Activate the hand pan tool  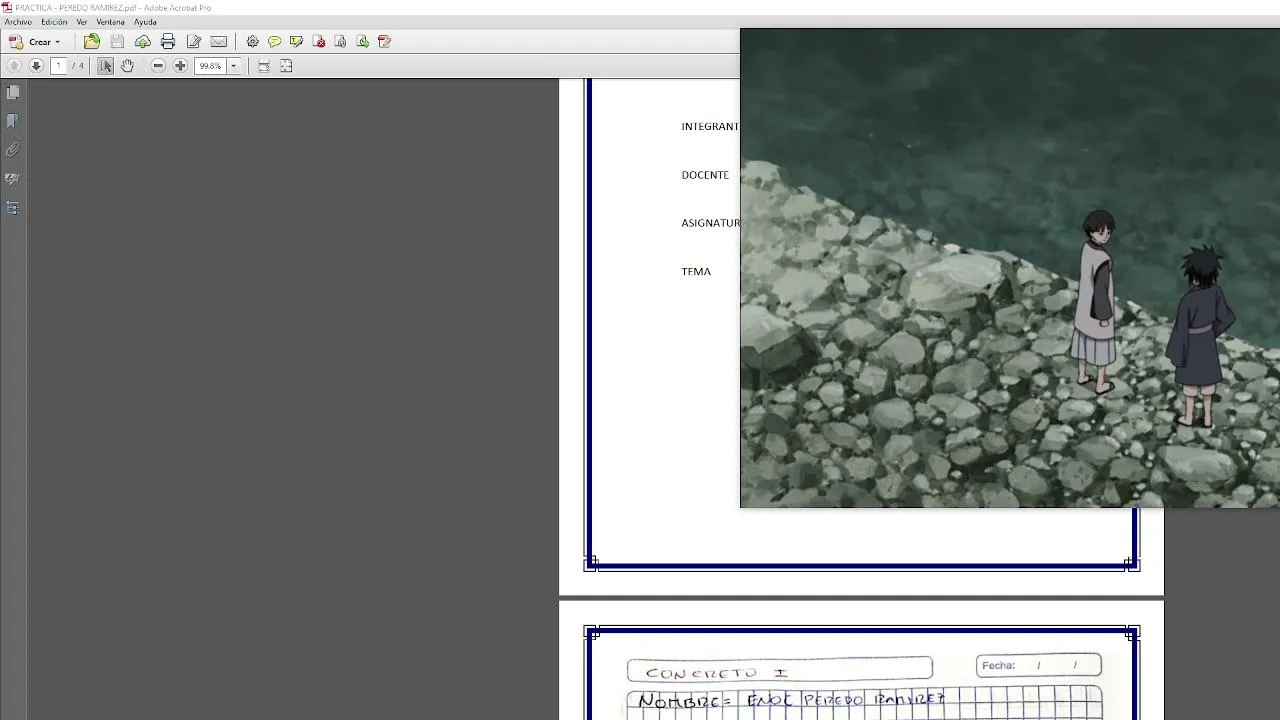[x=127, y=66]
